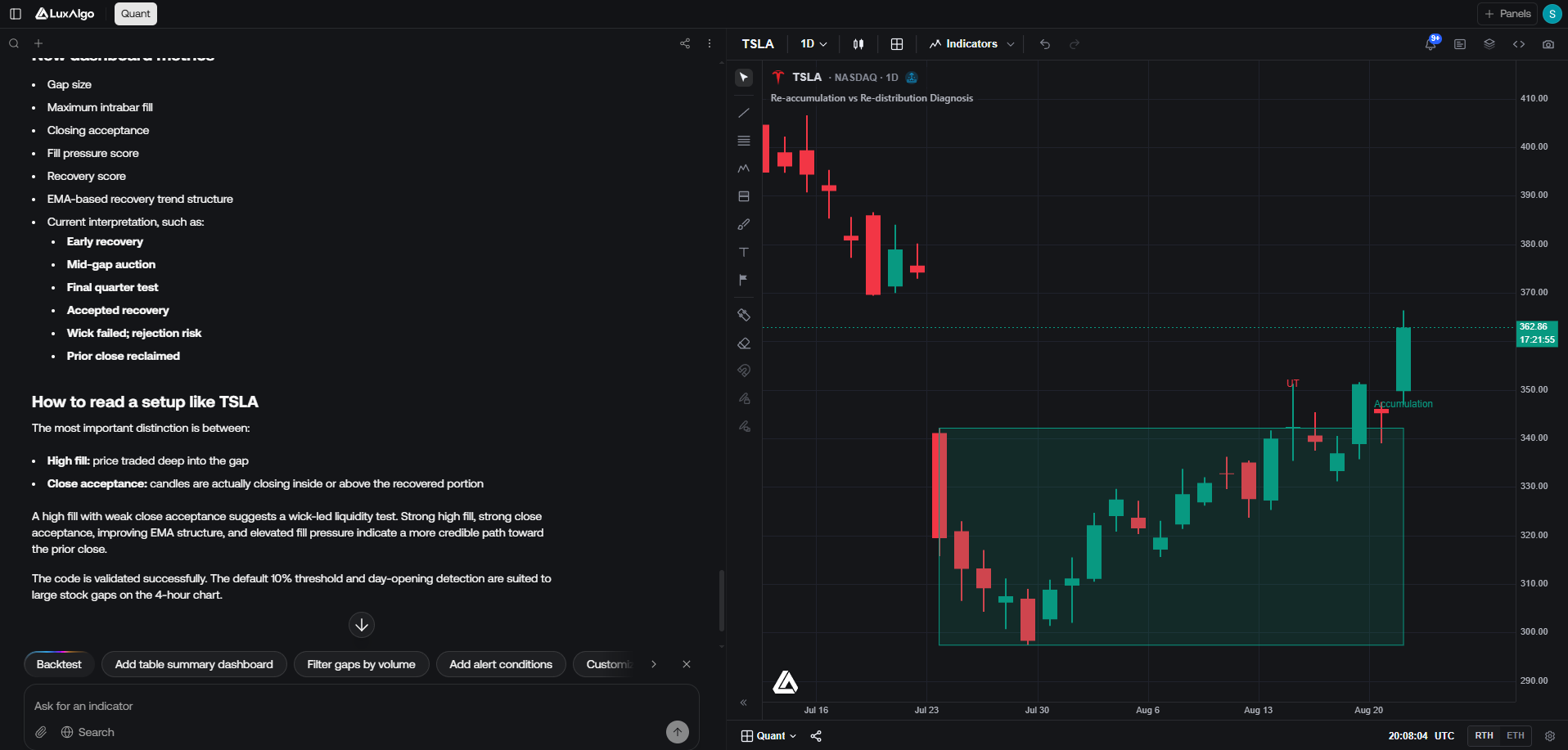The height and width of the screenshot is (750, 1568).
Task: Open the user profile avatar
Action: coord(1552,14)
